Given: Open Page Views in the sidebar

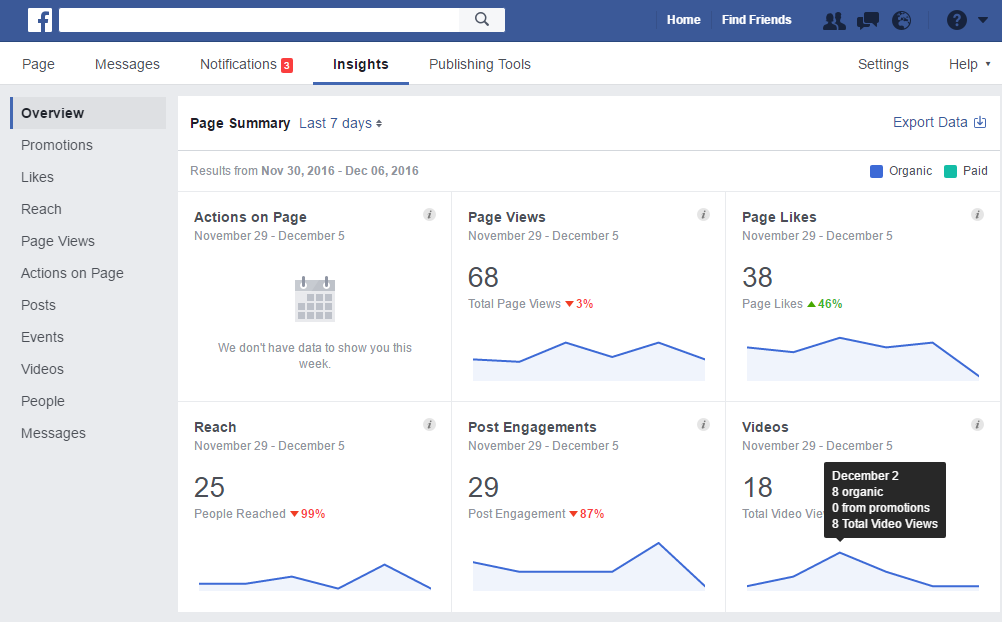Looking at the screenshot, I should pyautogui.click(x=58, y=241).
